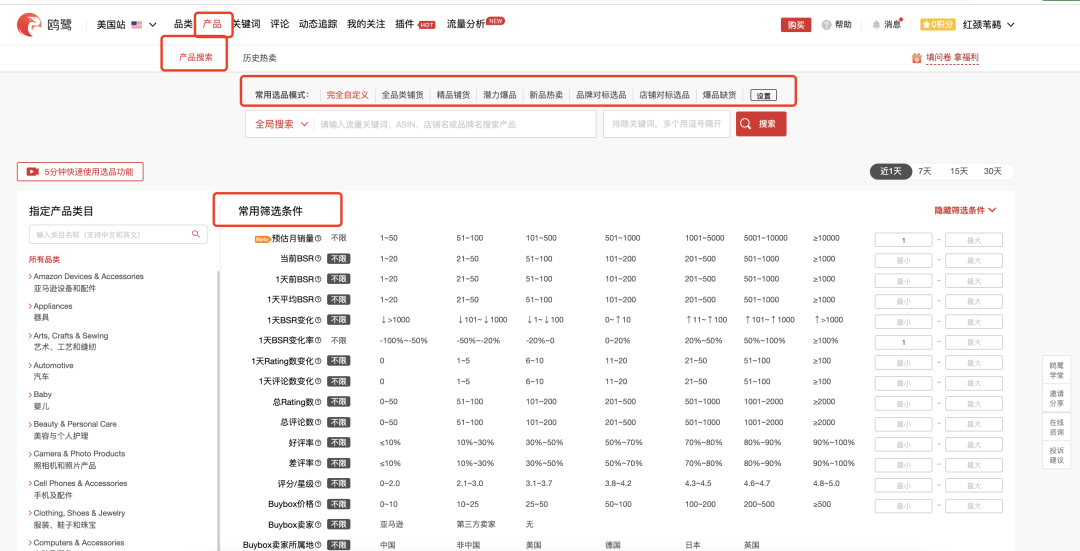Select 不限 for 当前BSR row

[338, 259]
